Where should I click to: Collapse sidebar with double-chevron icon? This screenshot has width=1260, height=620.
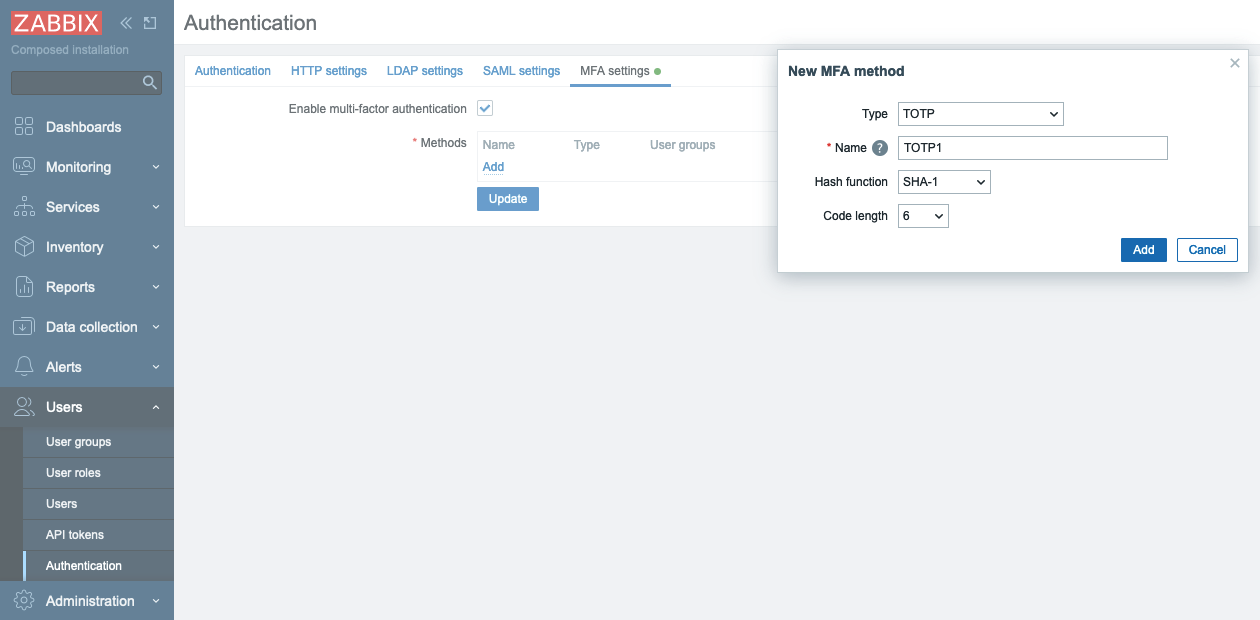(x=126, y=23)
